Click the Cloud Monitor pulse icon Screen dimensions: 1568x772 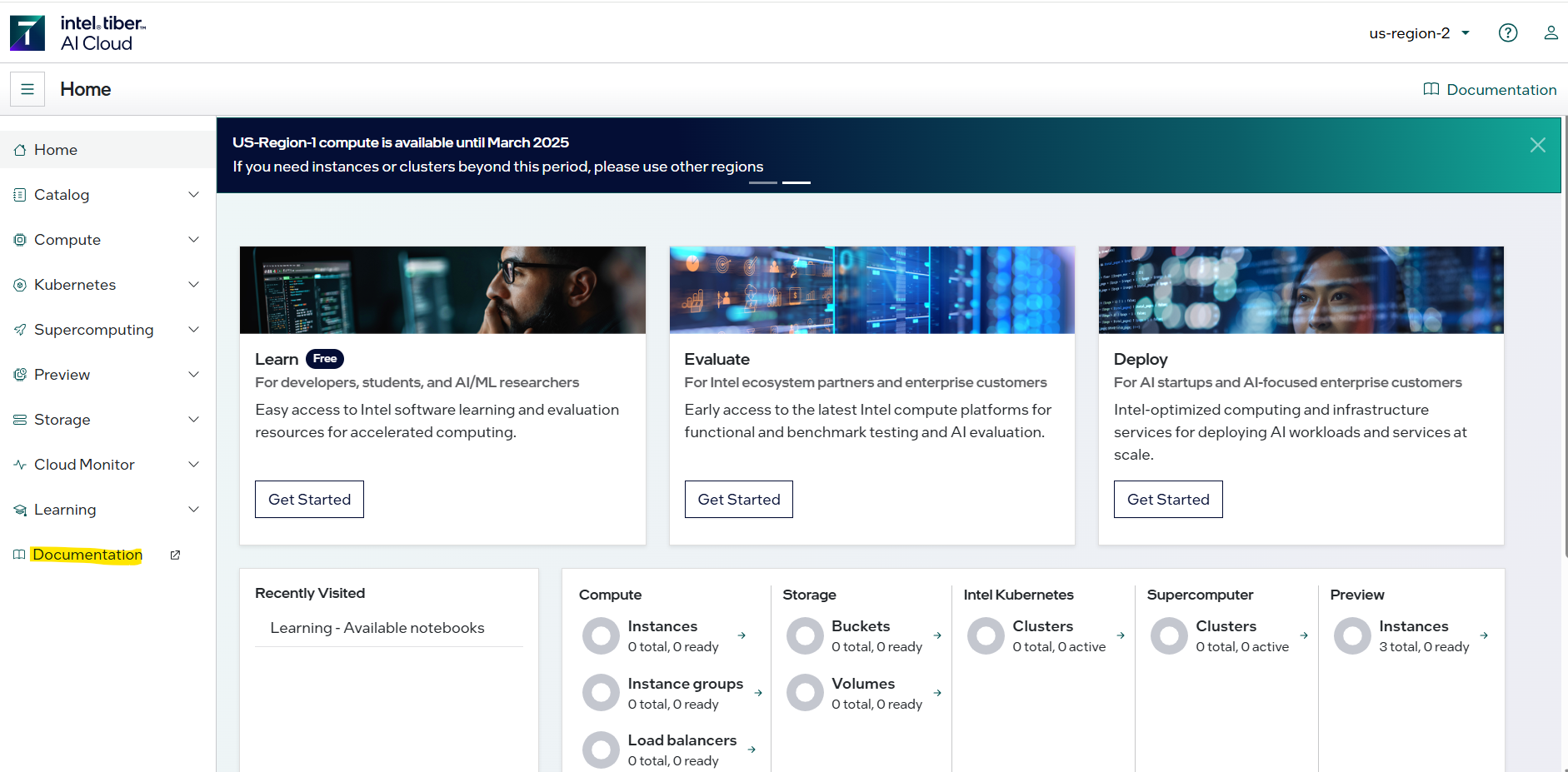(x=20, y=465)
